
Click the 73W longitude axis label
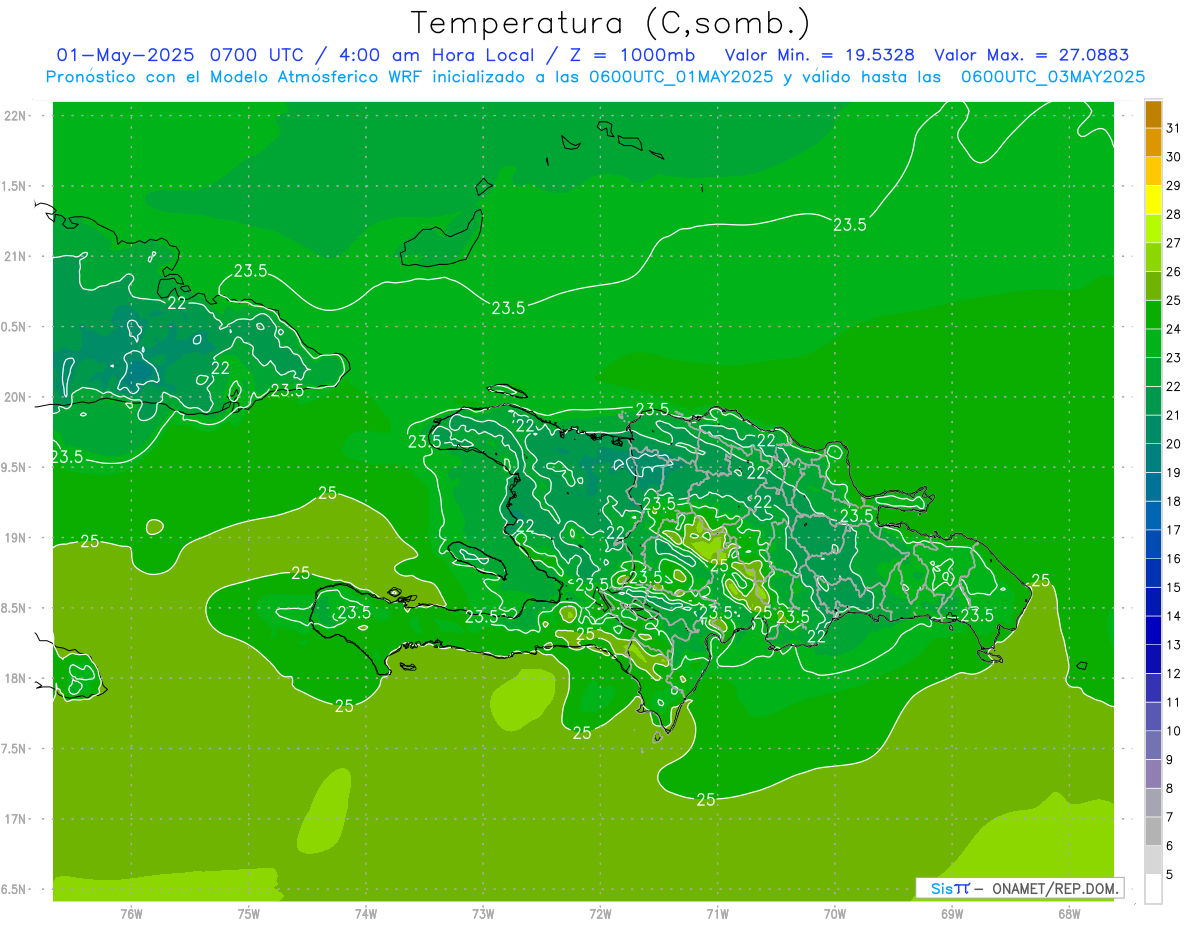pos(483,913)
